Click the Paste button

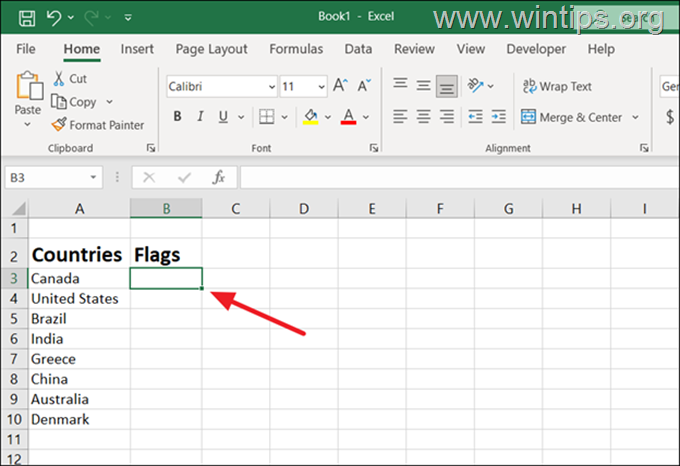pyautogui.click(x=28, y=100)
